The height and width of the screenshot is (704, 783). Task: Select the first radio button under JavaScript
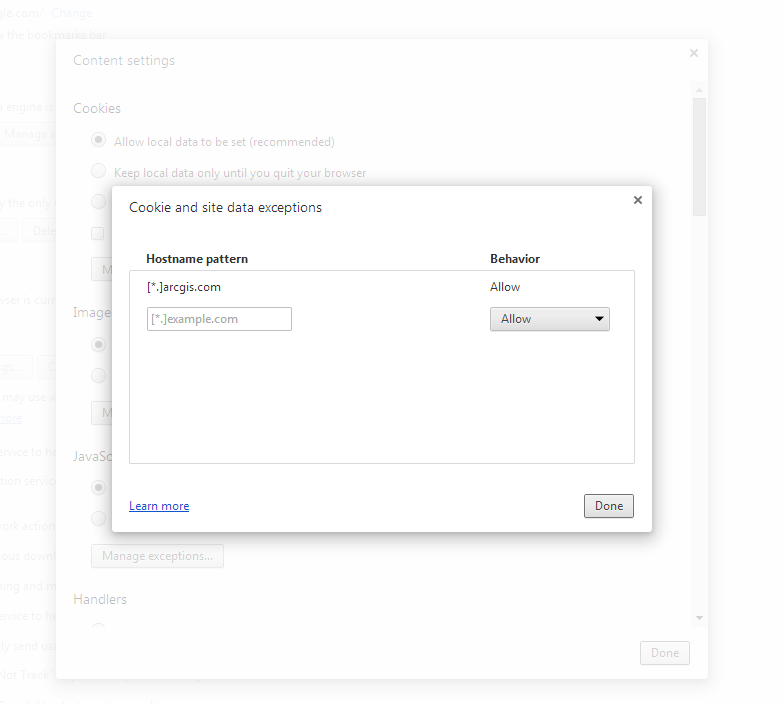coord(99,488)
